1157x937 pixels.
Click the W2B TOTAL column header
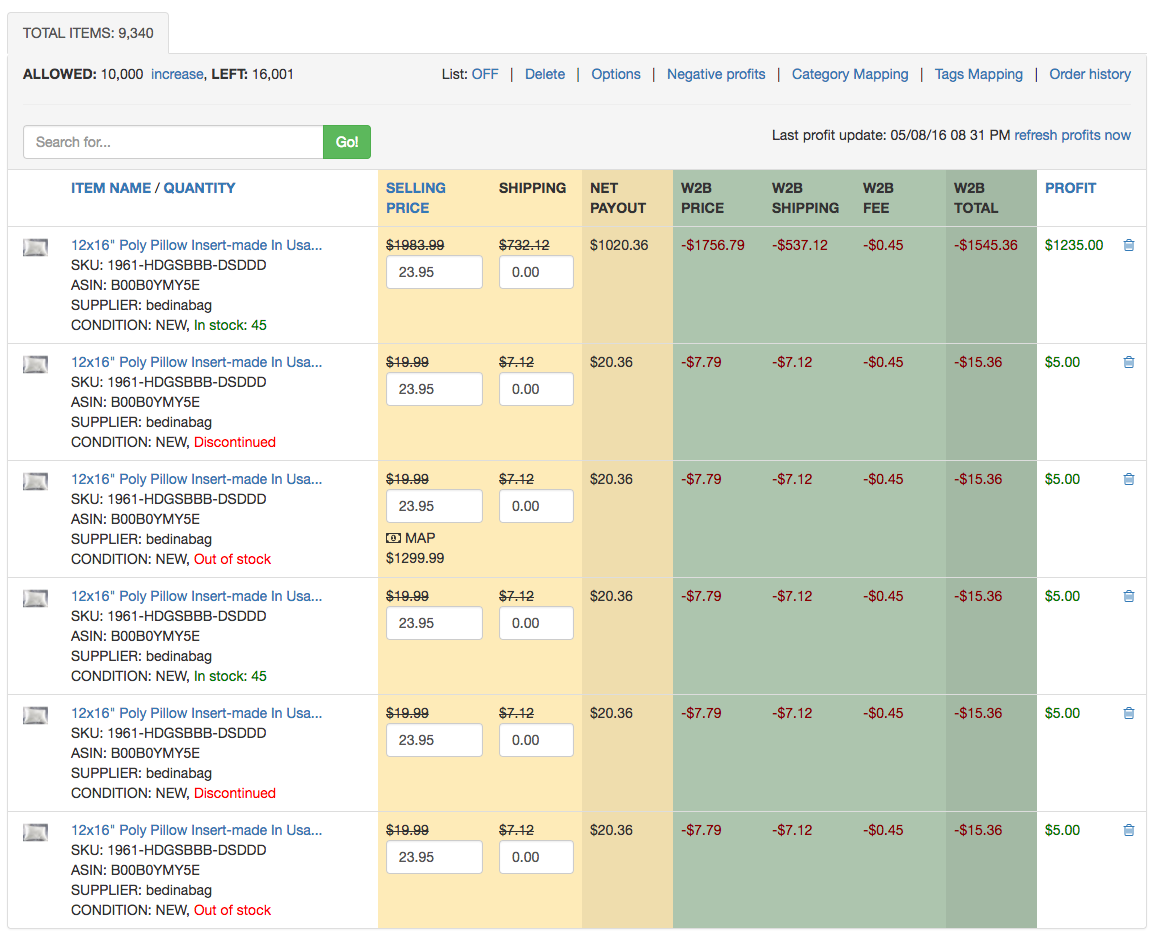tap(975, 198)
